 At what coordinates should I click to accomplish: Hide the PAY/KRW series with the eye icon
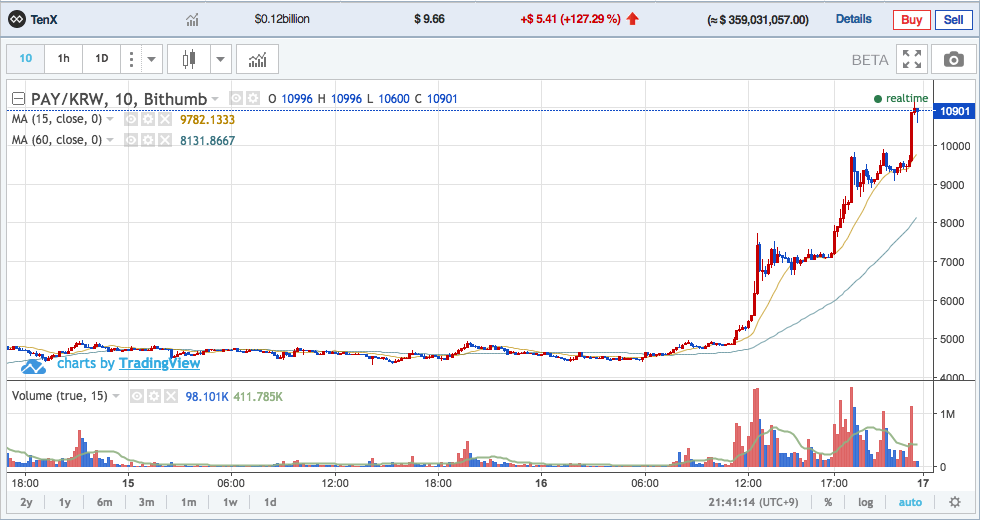pyautogui.click(x=236, y=98)
